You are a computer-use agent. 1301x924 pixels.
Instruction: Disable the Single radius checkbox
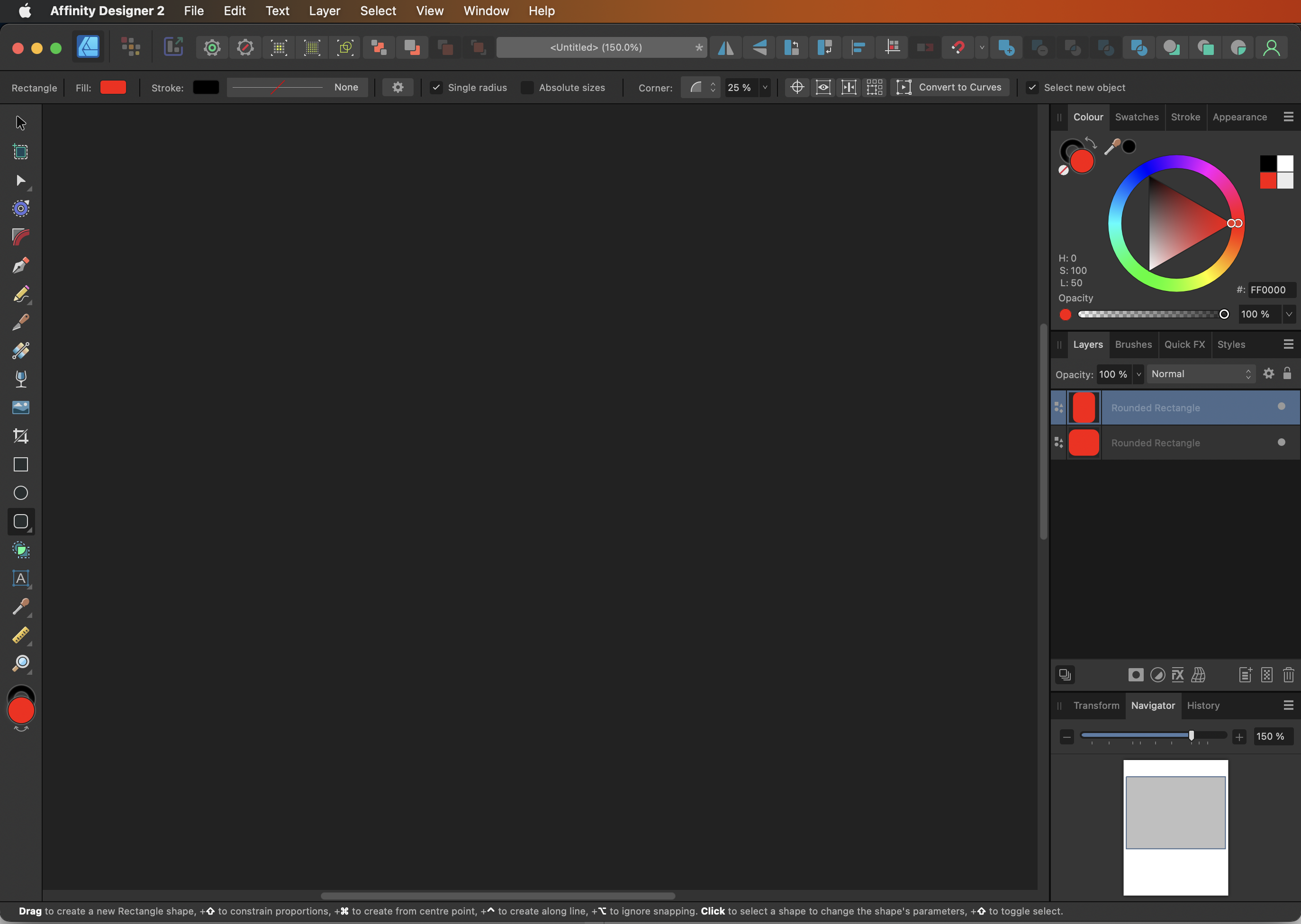tap(436, 88)
